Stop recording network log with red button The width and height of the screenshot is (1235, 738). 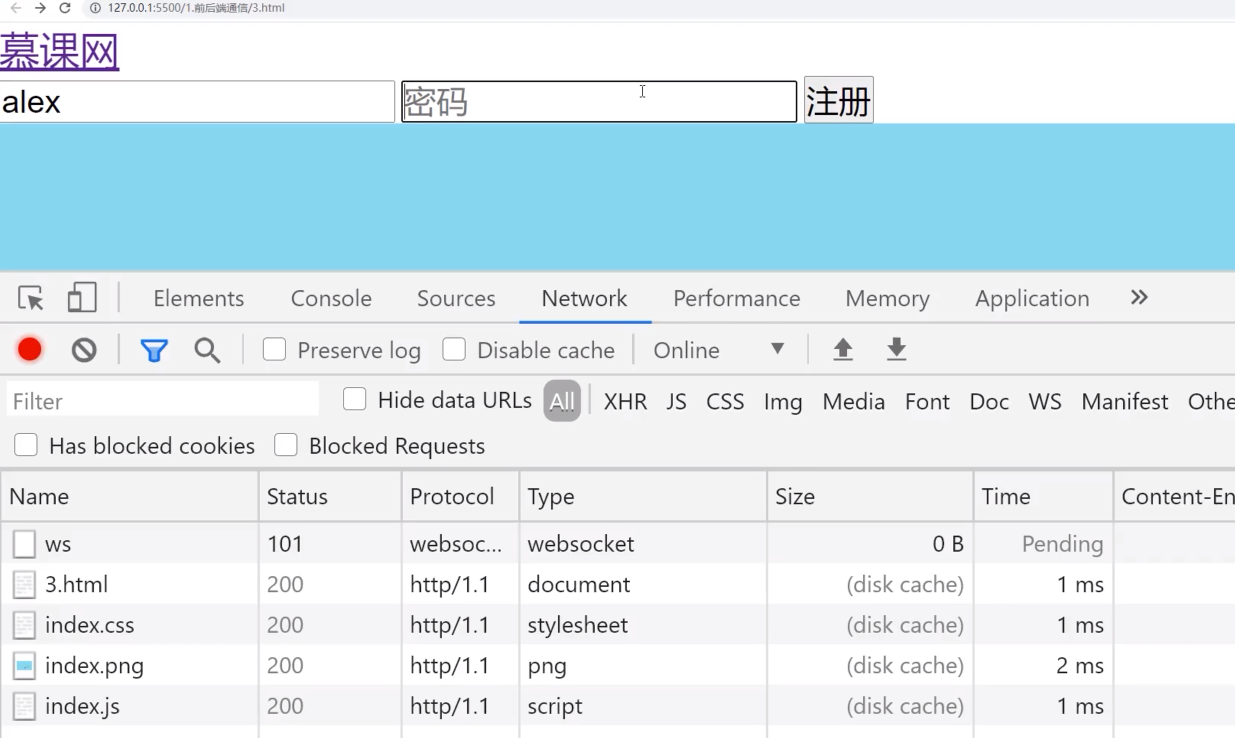30,350
